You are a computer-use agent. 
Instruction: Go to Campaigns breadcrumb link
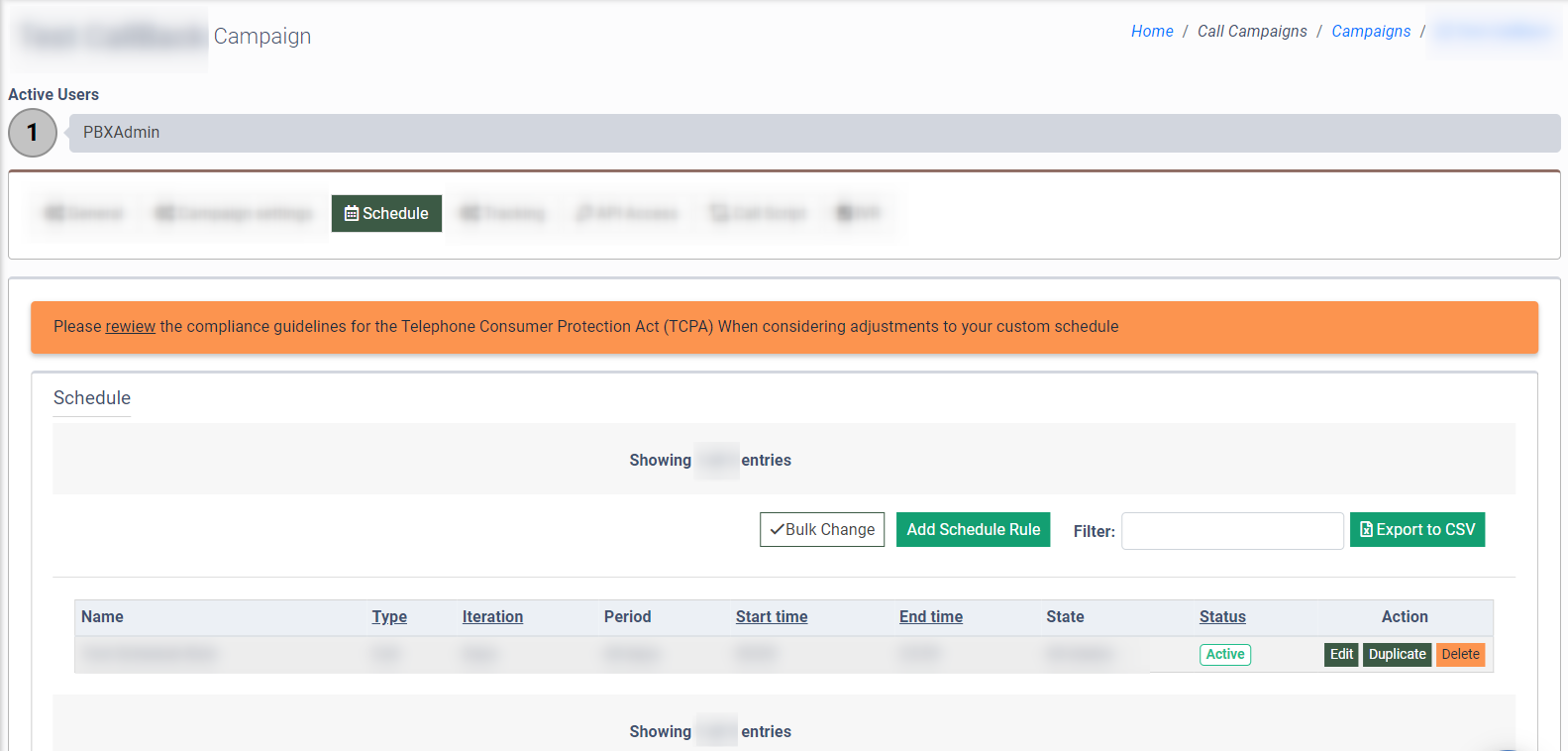(1370, 32)
